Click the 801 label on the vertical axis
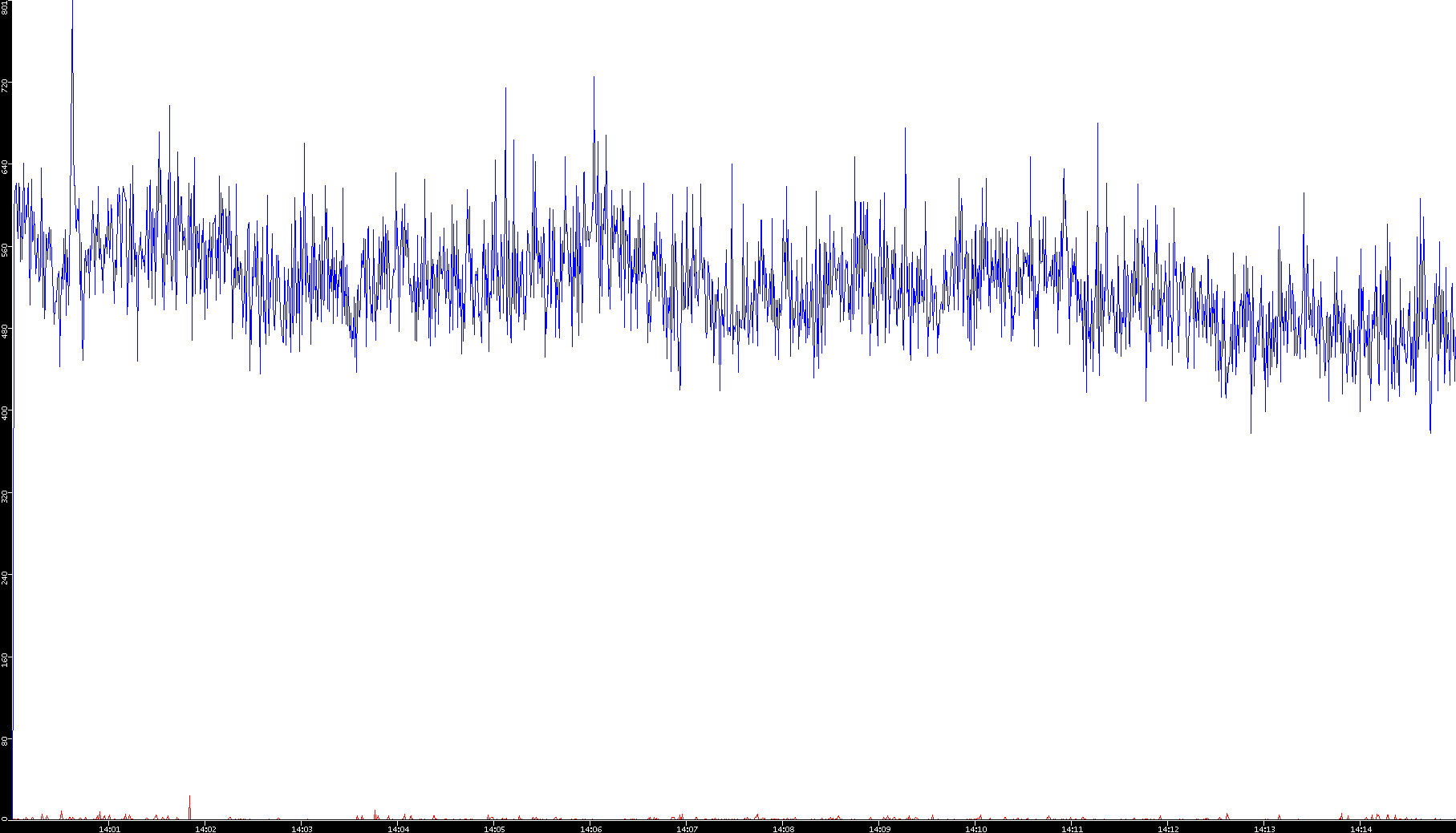1456x833 pixels. 5,7
